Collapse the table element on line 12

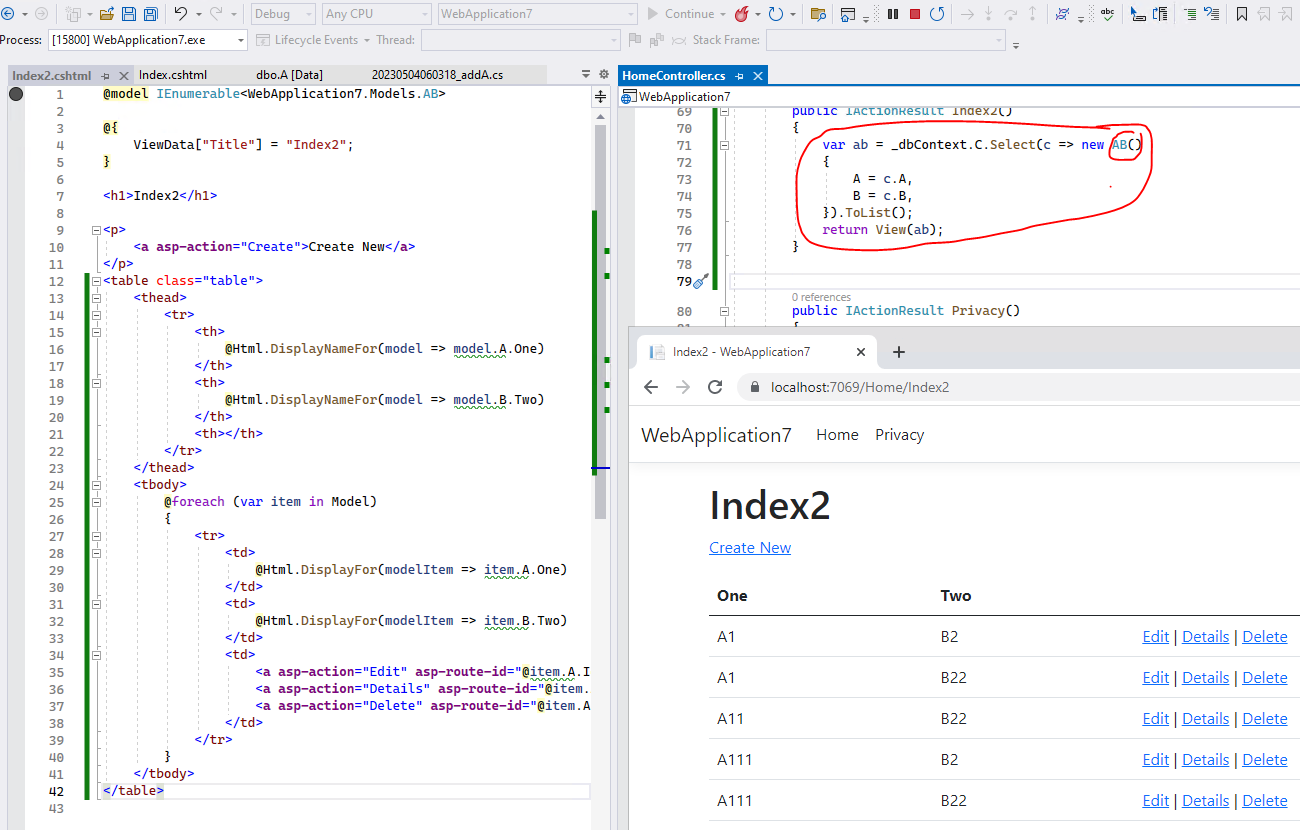click(x=96, y=281)
